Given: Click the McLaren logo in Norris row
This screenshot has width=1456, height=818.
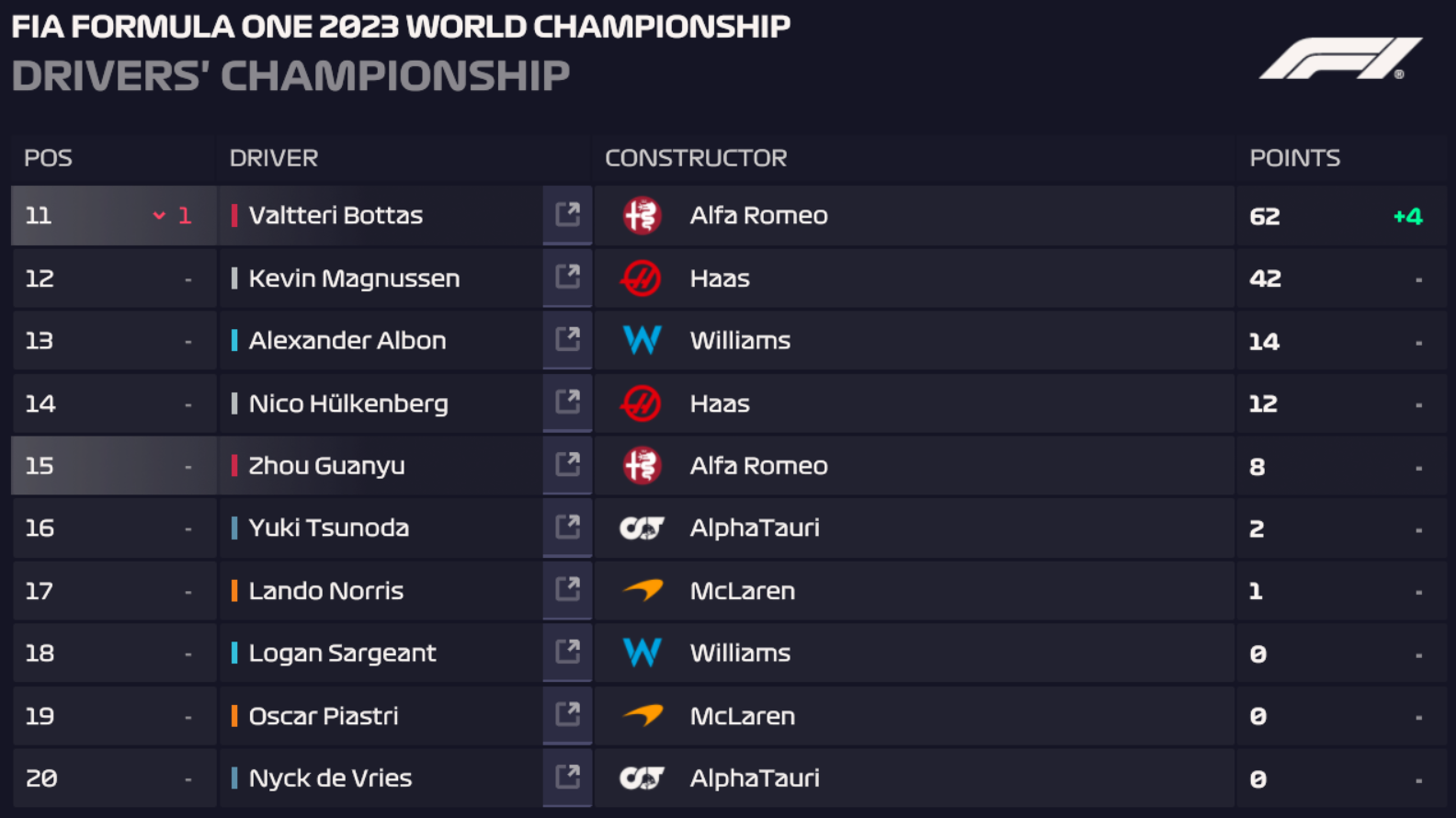Looking at the screenshot, I should [x=643, y=590].
